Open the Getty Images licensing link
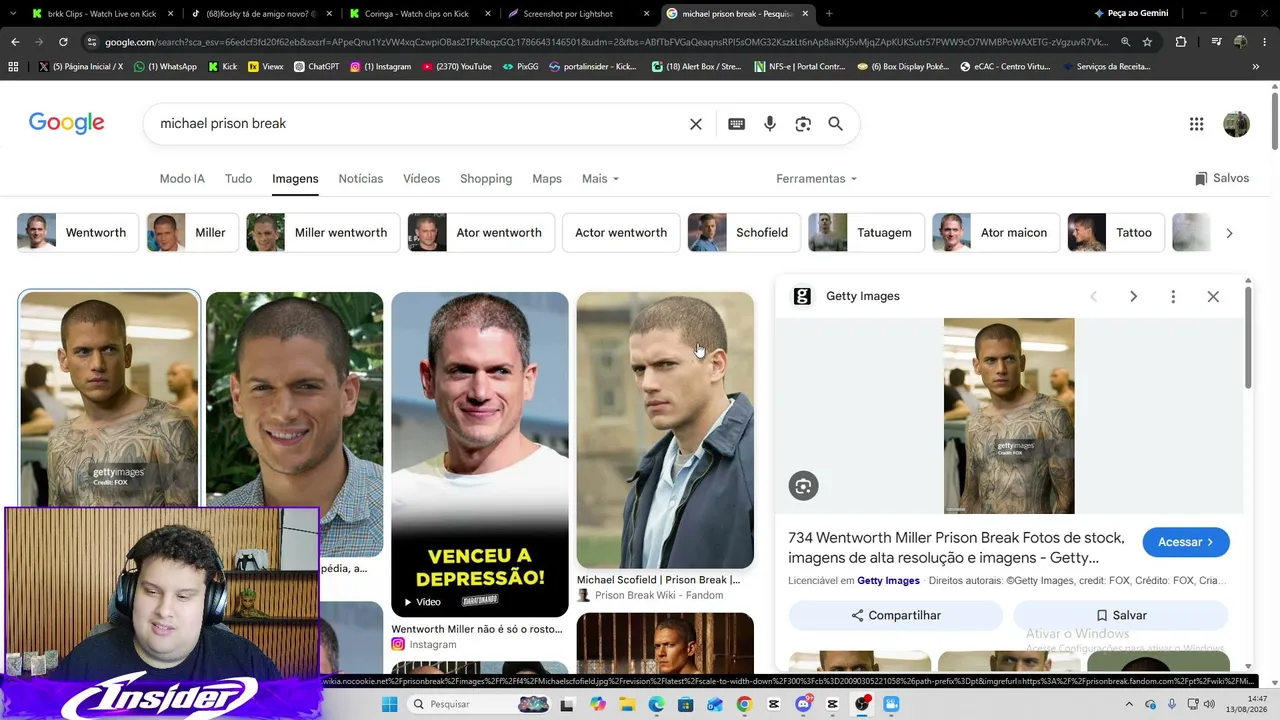Screen dimensions: 1280x720 point(888,581)
